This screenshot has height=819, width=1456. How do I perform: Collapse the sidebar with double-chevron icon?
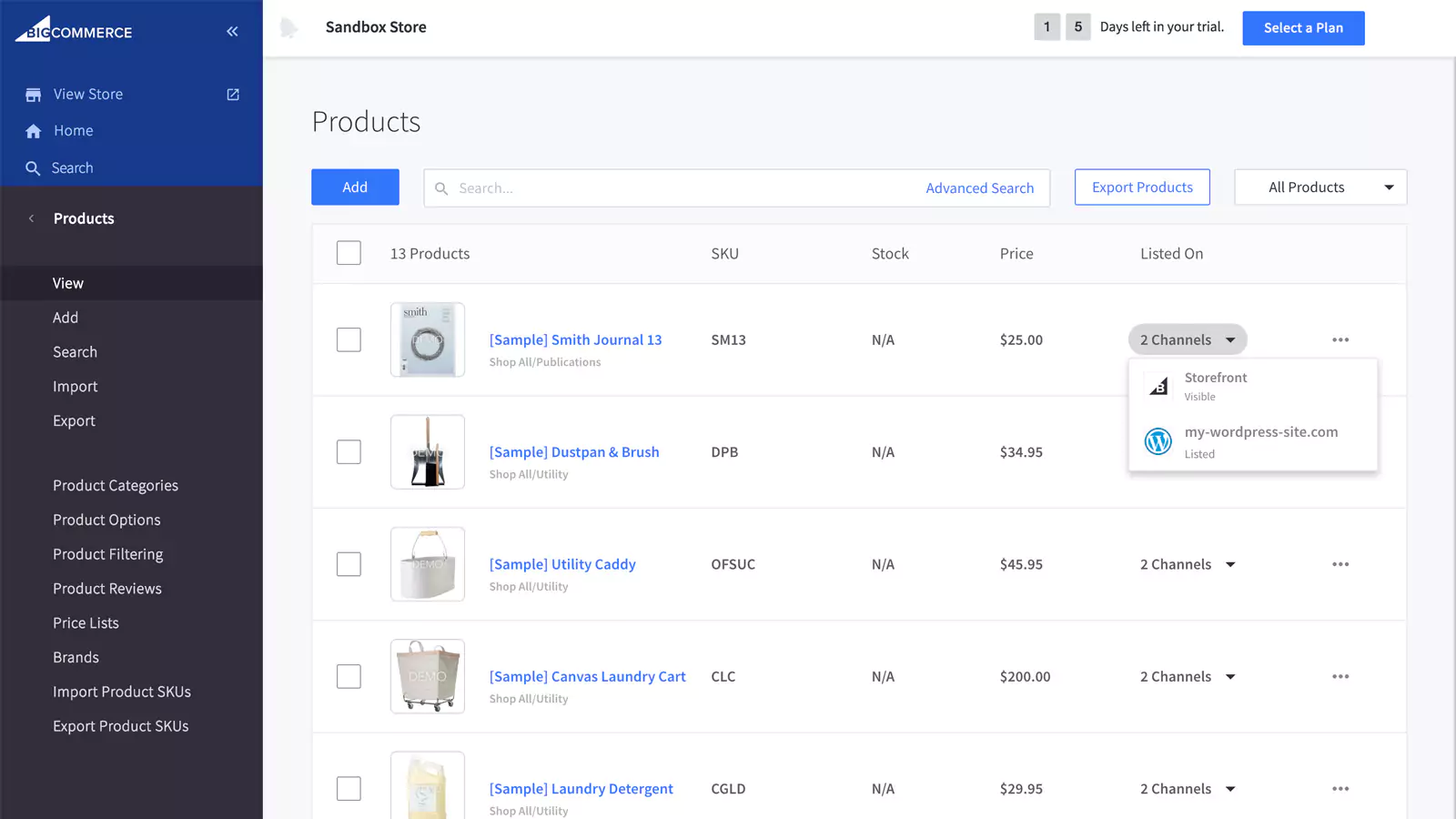tap(232, 32)
